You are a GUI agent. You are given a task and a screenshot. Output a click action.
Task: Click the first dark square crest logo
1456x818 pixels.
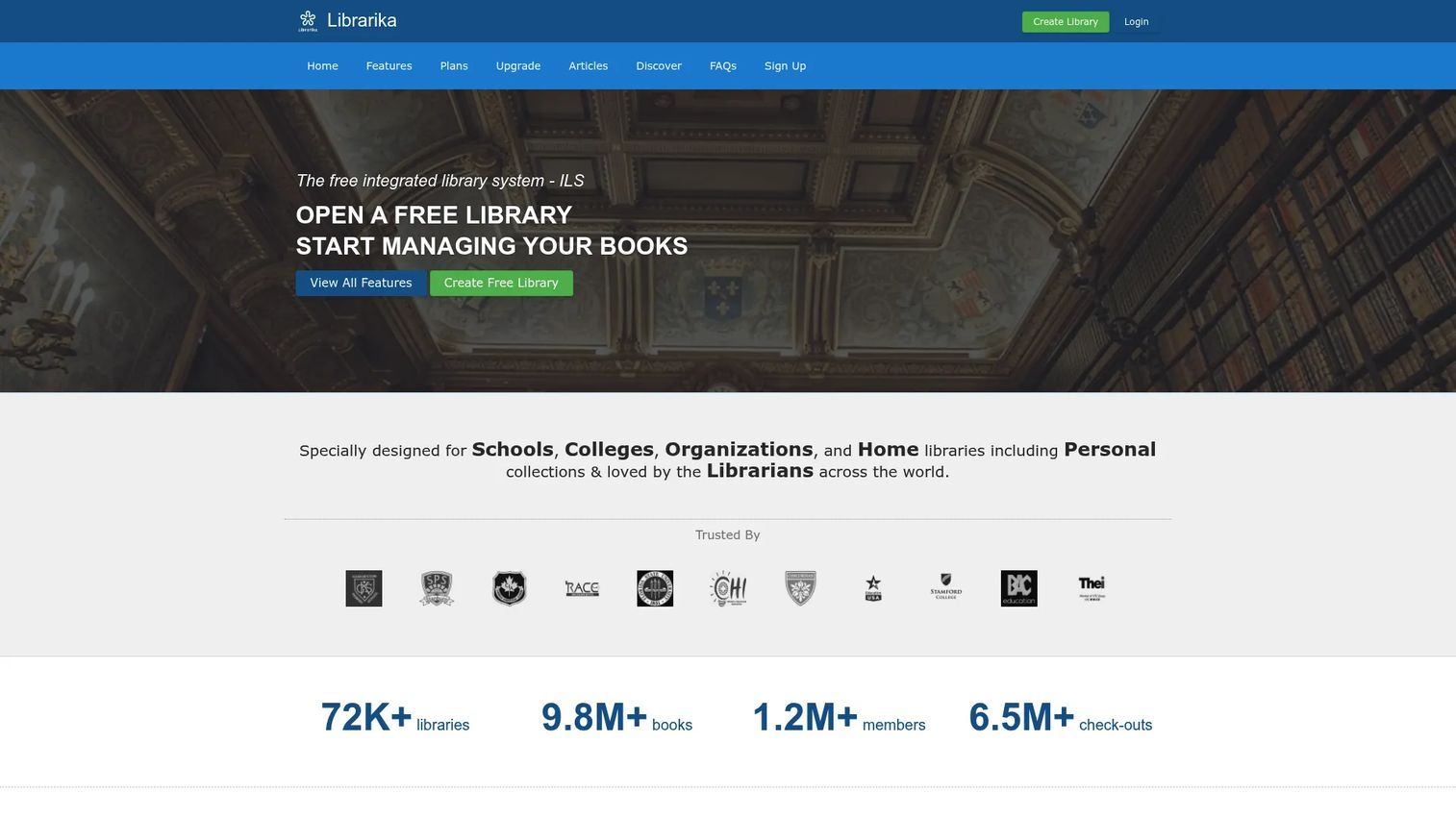pyautogui.click(x=364, y=588)
